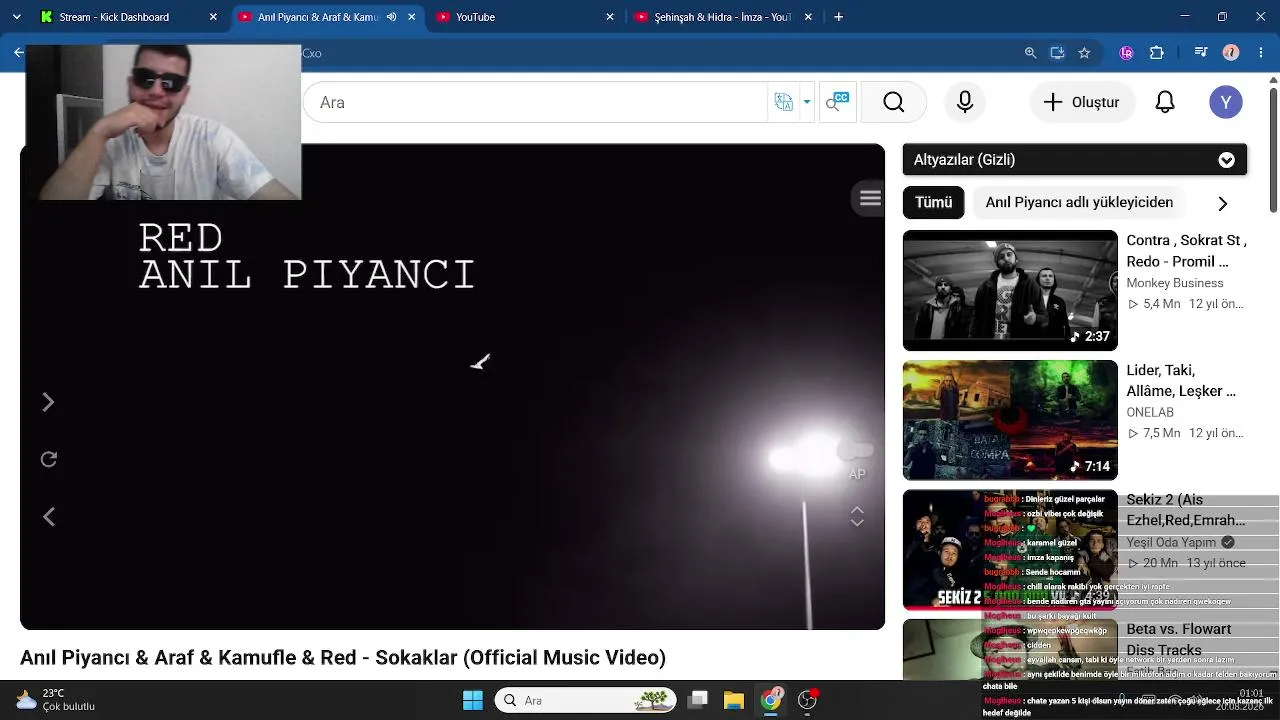The height and width of the screenshot is (720, 1280).
Task: Click the up-down chevrons on the player
Action: click(857, 516)
